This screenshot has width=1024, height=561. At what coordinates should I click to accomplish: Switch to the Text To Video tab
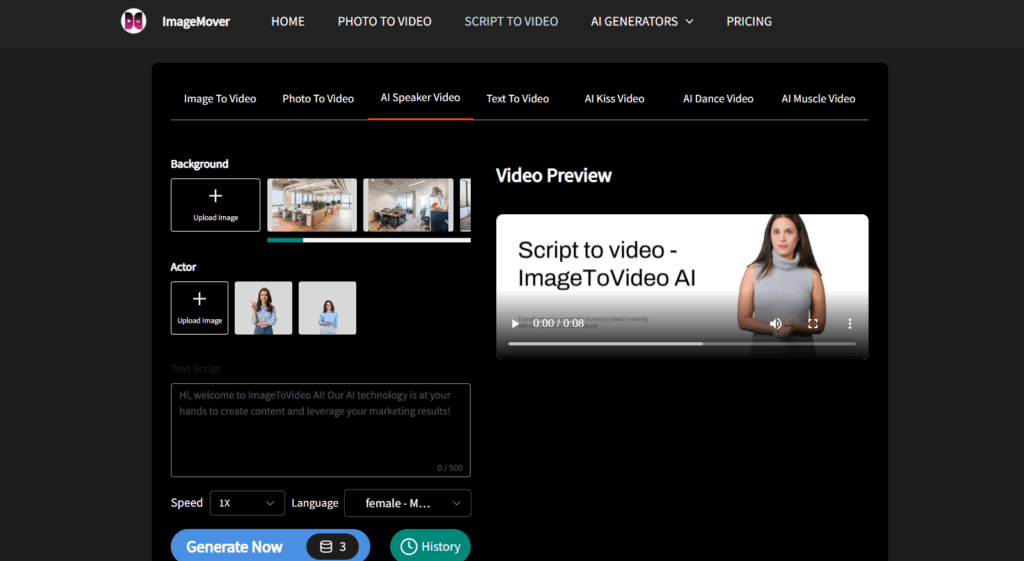point(518,99)
